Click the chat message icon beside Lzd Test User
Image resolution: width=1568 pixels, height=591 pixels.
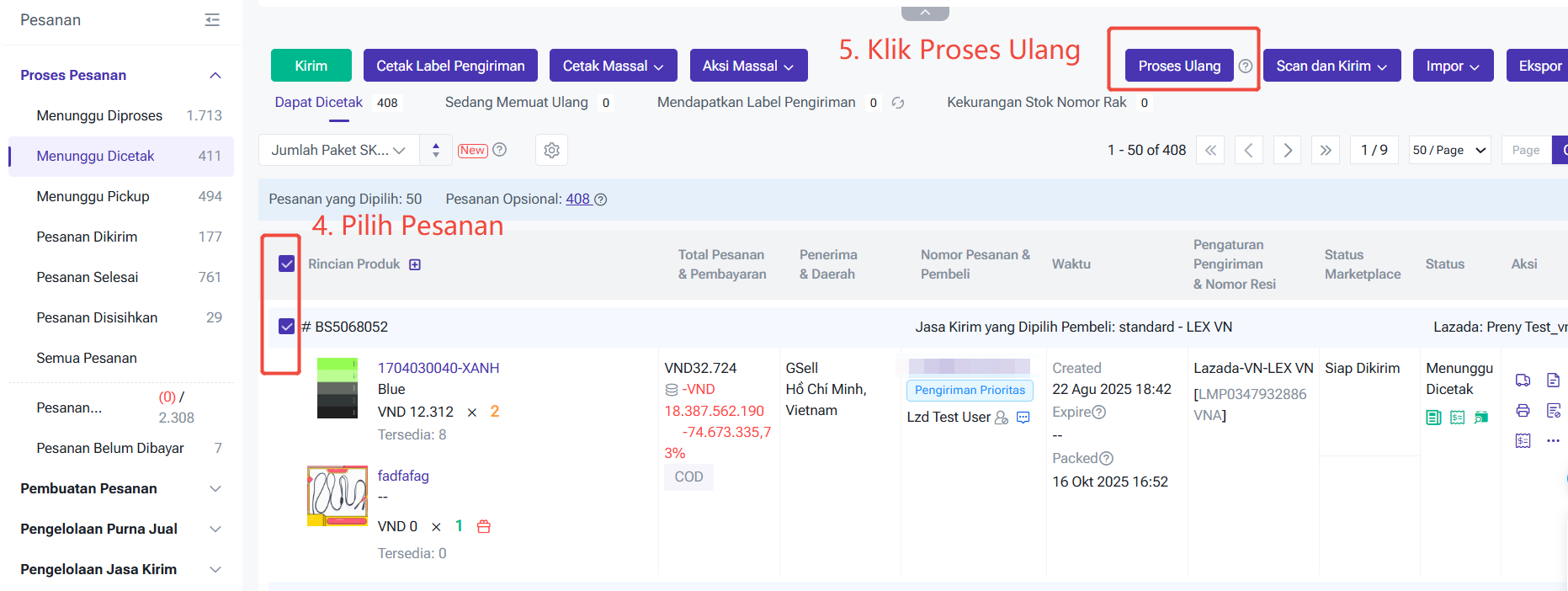pyautogui.click(x=1023, y=418)
